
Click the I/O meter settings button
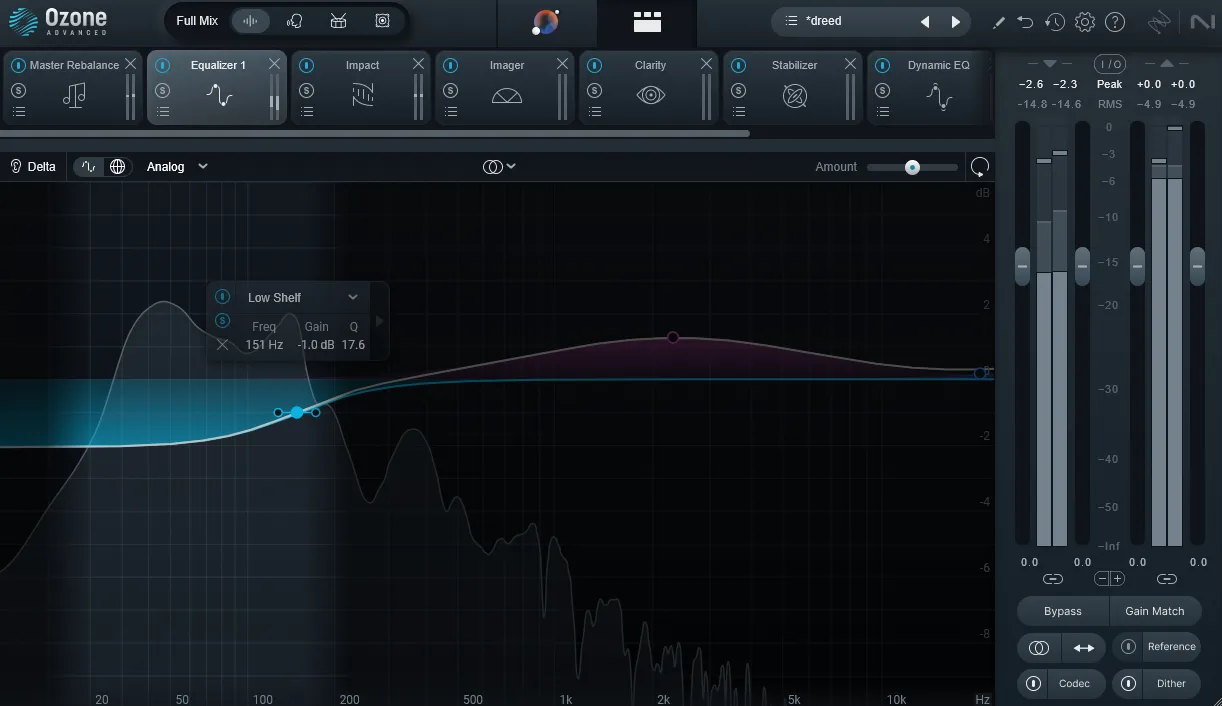pyautogui.click(x=1109, y=64)
